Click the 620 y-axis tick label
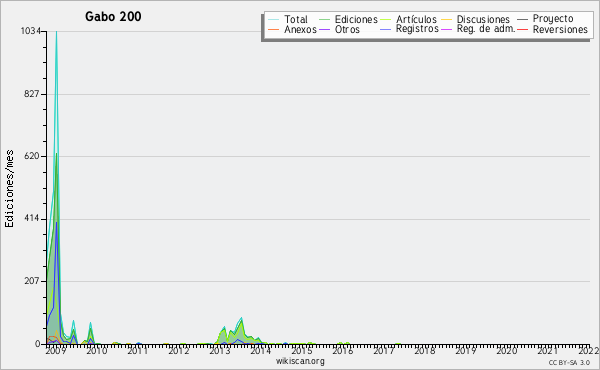 click(x=32, y=156)
